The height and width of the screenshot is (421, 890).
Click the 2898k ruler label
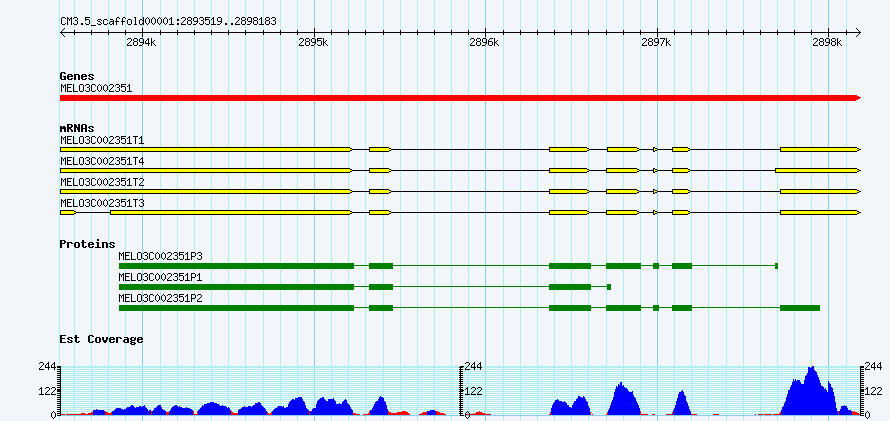(828, 43)
